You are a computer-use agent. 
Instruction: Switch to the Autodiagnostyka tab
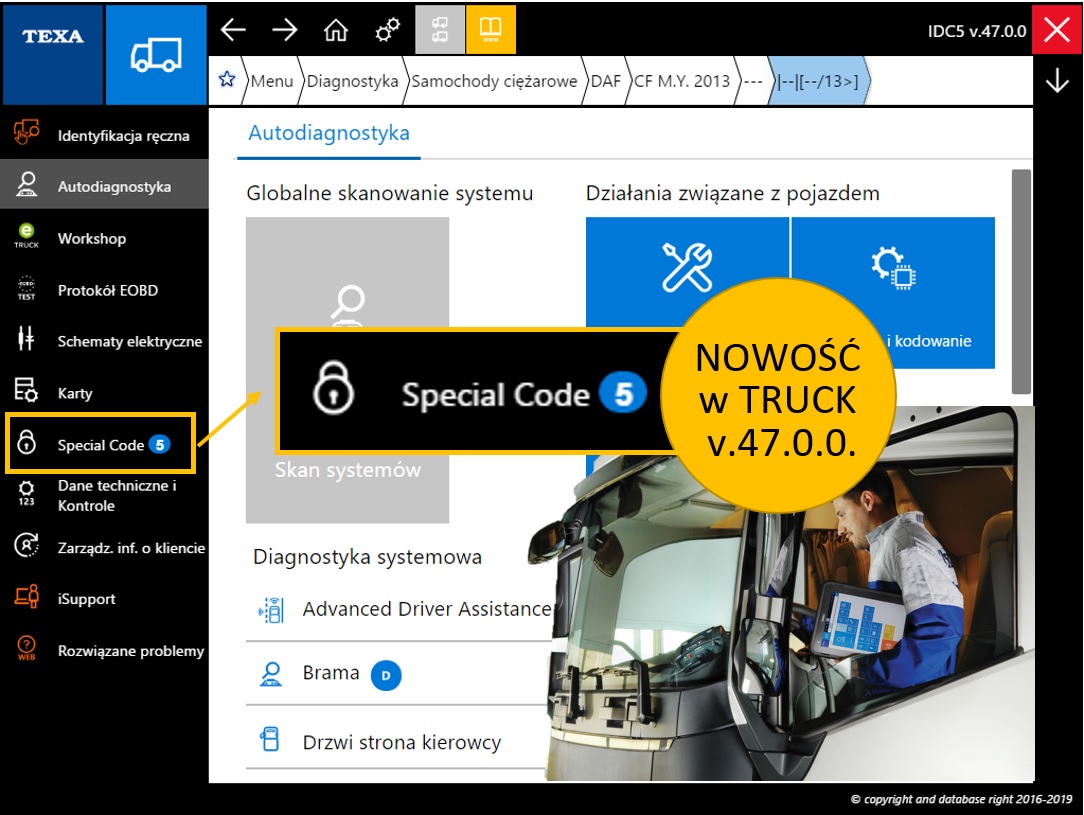[329, 133]
